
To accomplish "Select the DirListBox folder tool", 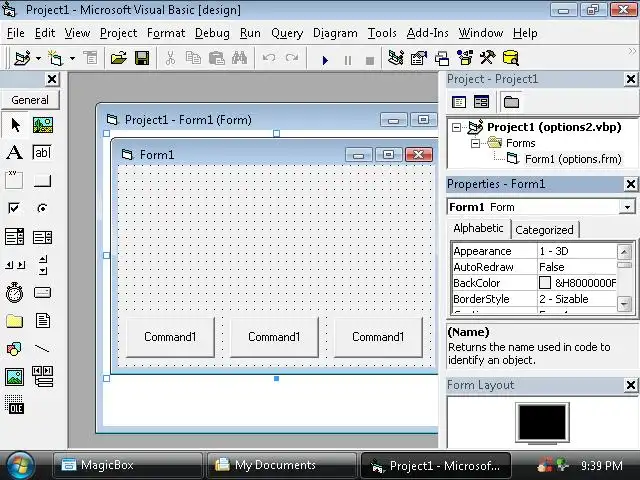I will pos(15,321).
